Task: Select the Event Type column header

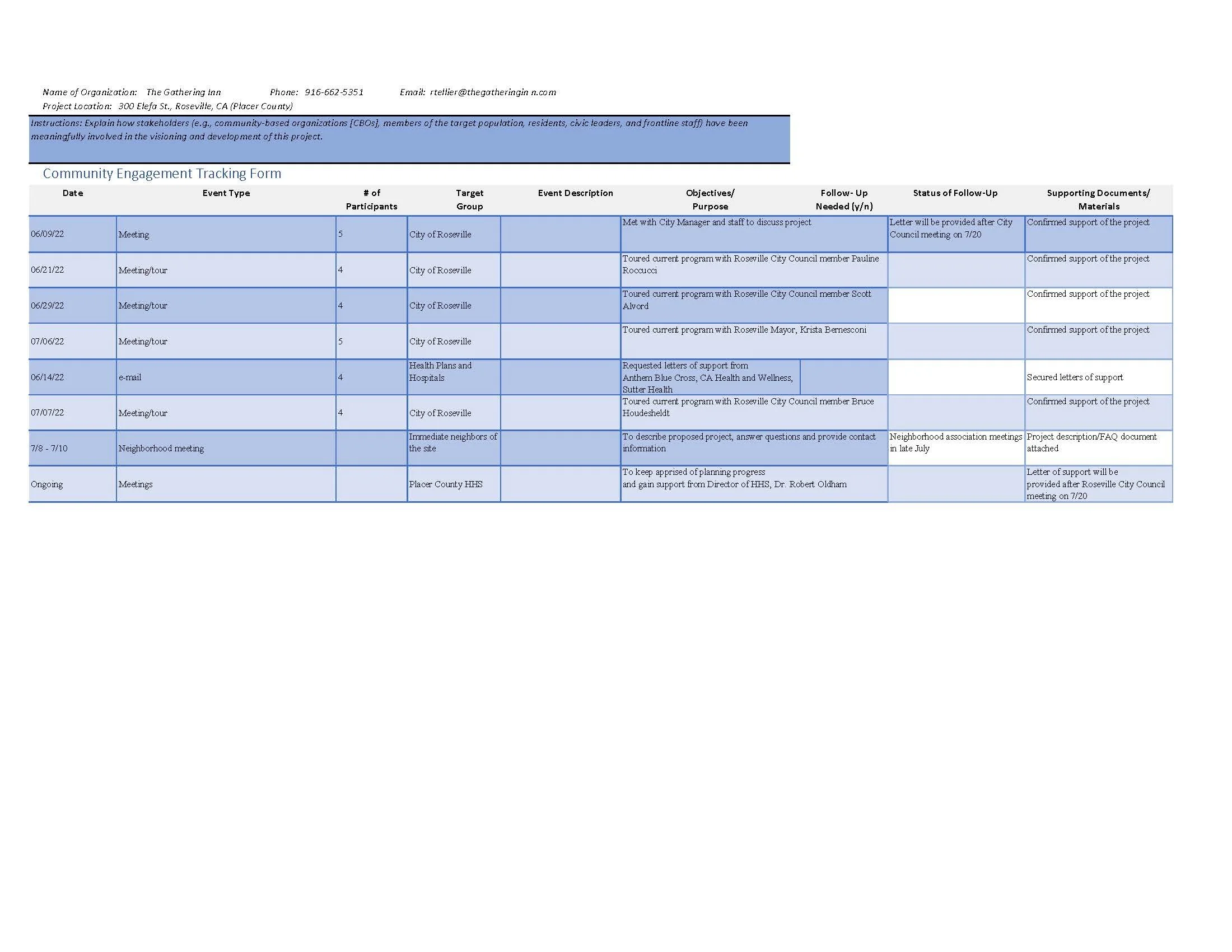Action: pos(226,193)
